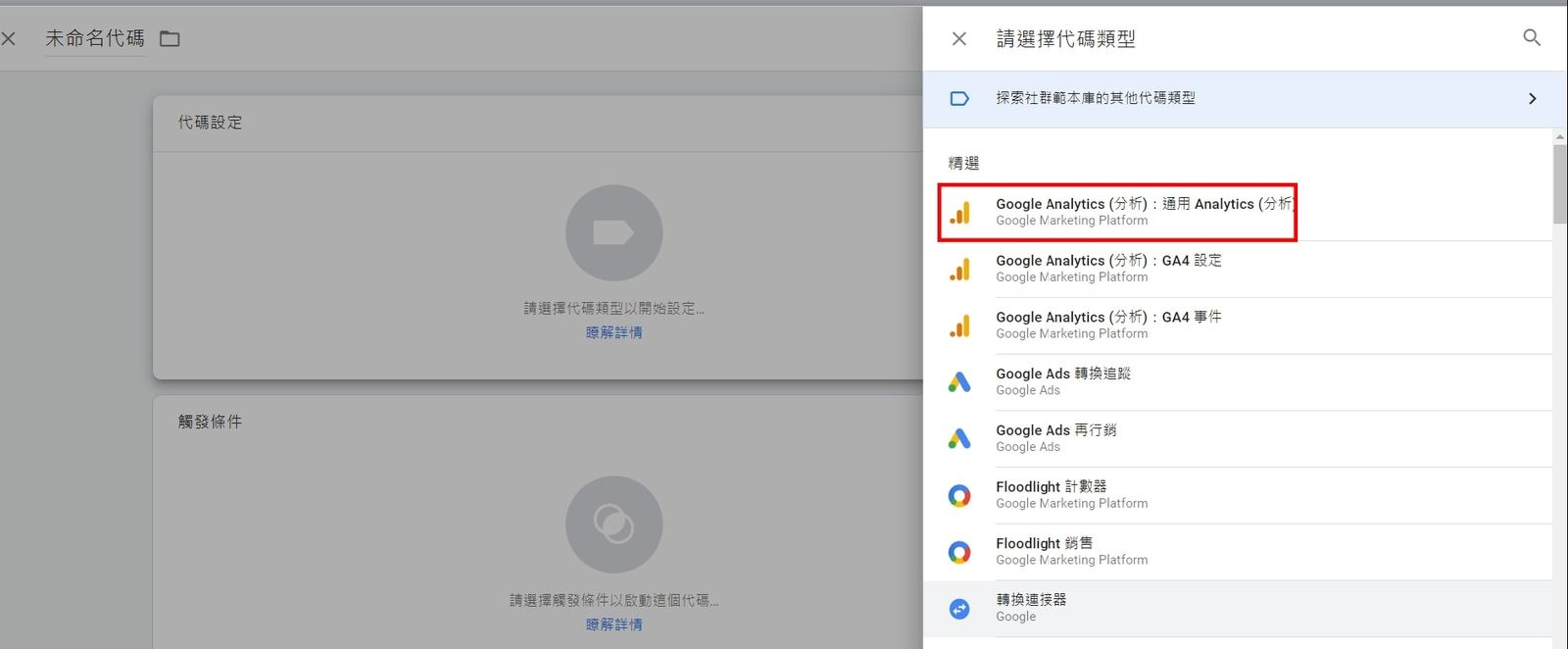Click the tag outline icon in community gallery row
Screen dimensions: 1568x649
click(959, 98)
